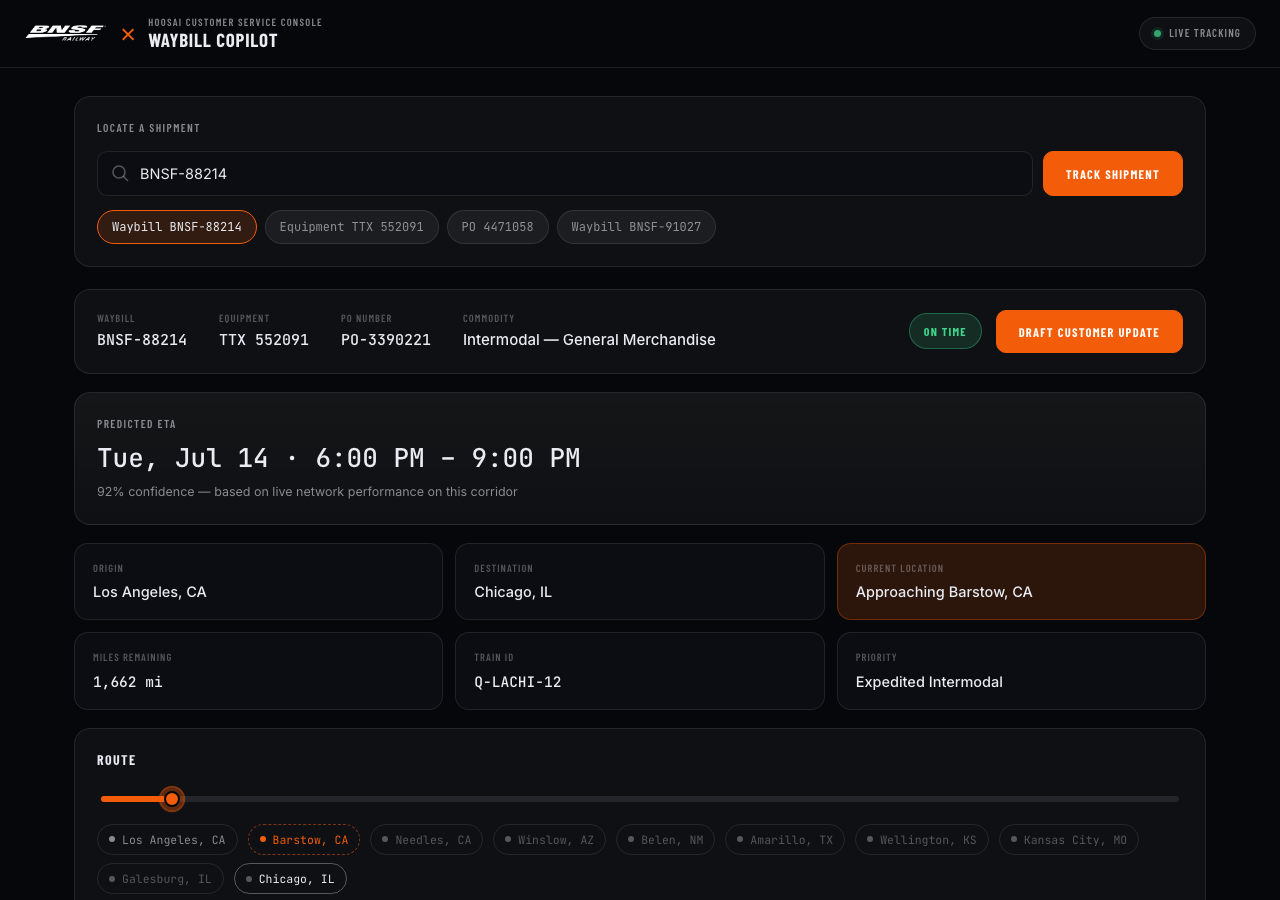Select the Needles, CA route stop
Viewport: 1280px width, 900px height.
point(426,840)
